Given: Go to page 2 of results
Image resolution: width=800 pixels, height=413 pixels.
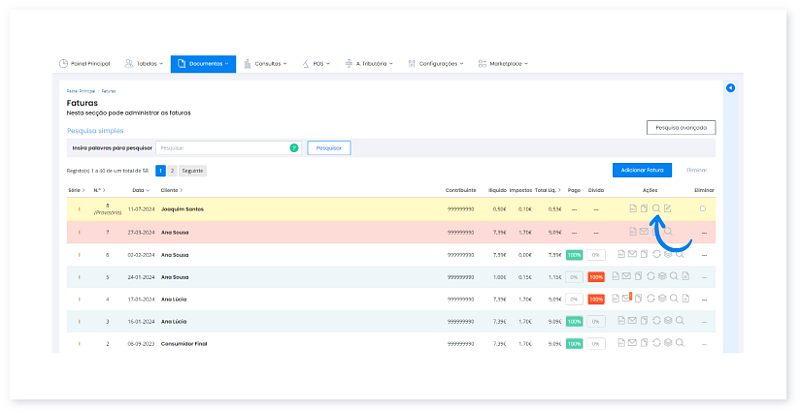Looking at the screenshot, I should pos(171,171).
